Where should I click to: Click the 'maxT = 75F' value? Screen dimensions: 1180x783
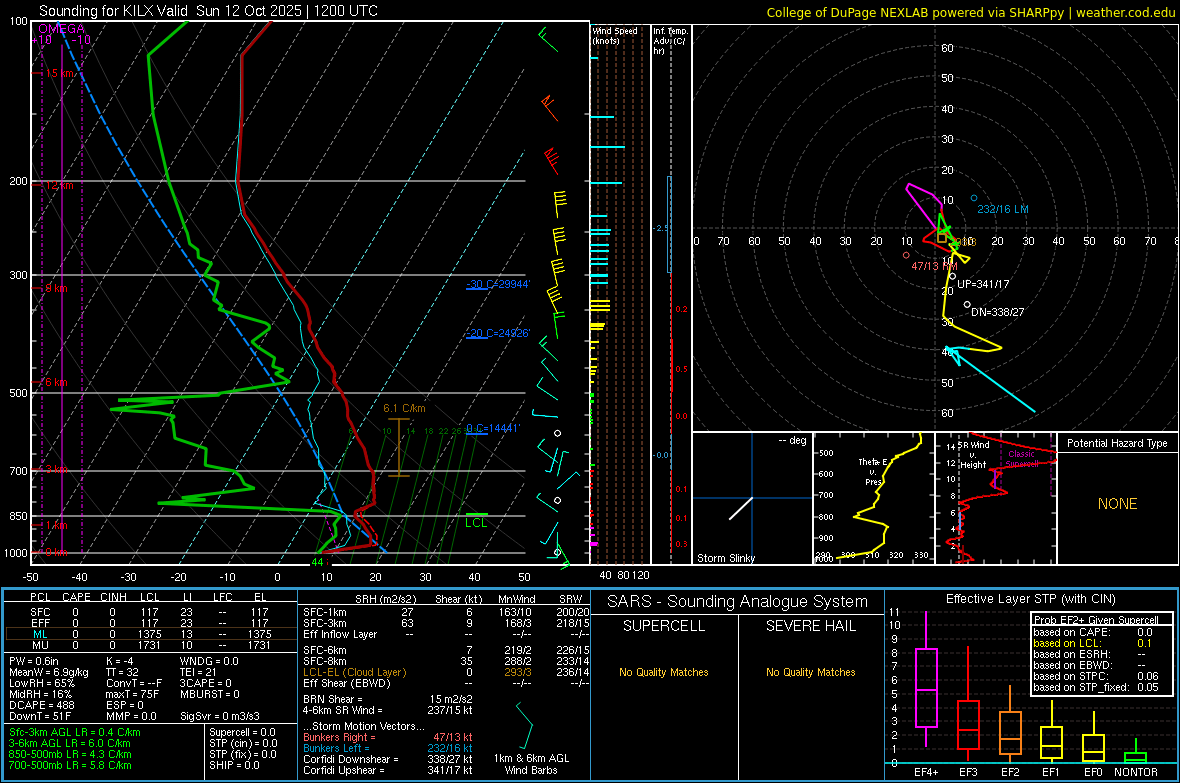pos(132,694)
